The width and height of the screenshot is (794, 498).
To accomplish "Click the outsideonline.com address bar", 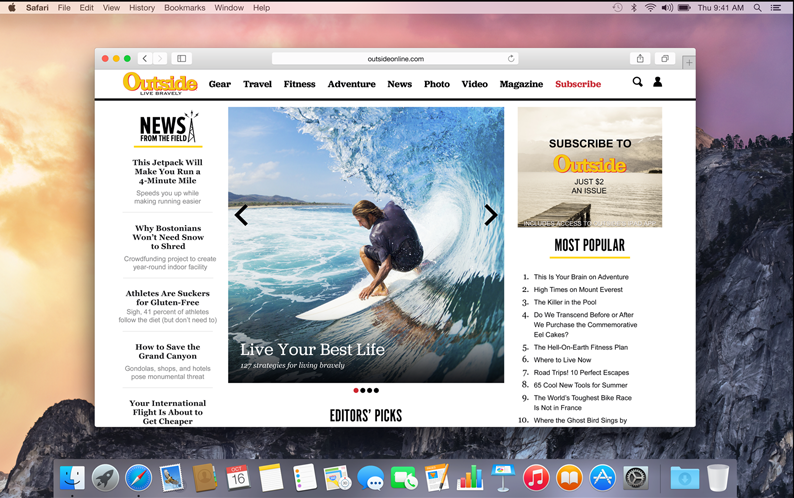I will click(x=395, y=59).
